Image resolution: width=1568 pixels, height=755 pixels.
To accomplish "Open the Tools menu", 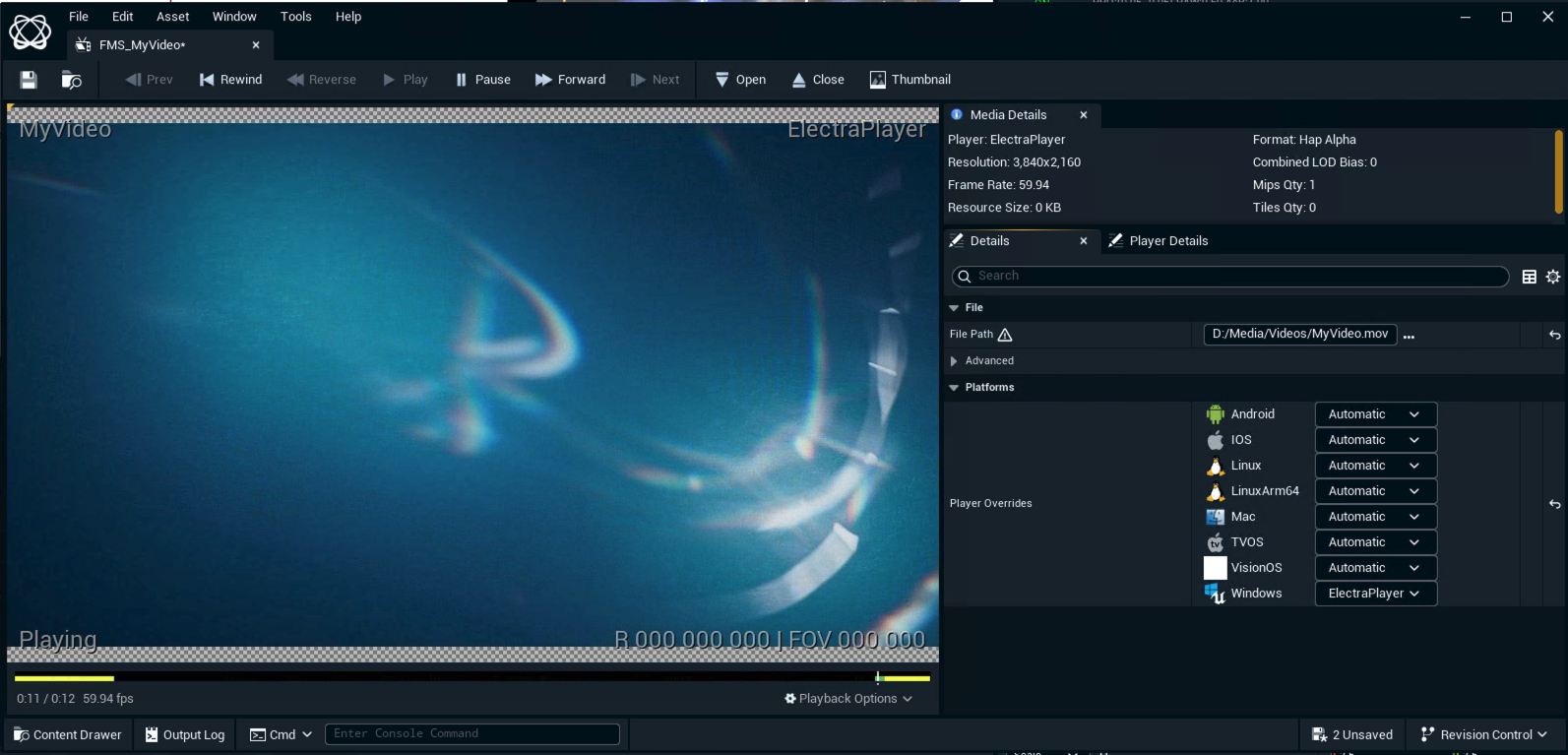I will click(x=295, y=17).
